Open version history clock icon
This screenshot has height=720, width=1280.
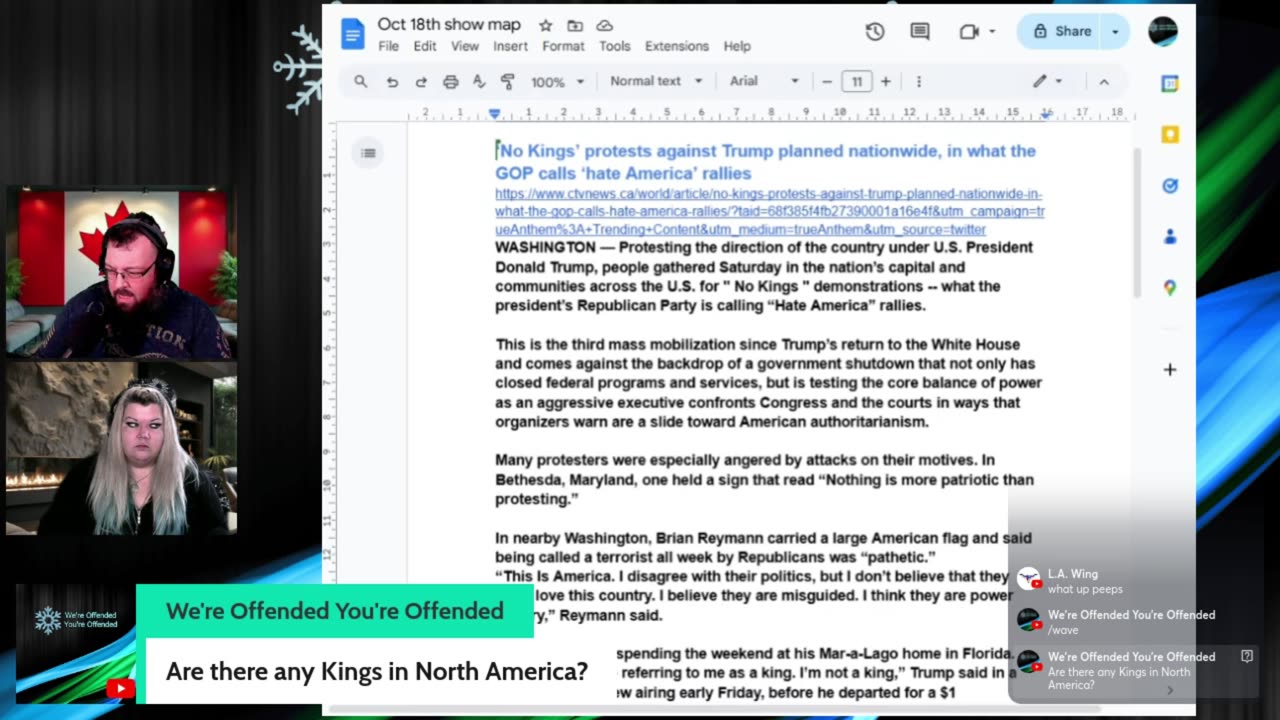[x=875, y=31]
